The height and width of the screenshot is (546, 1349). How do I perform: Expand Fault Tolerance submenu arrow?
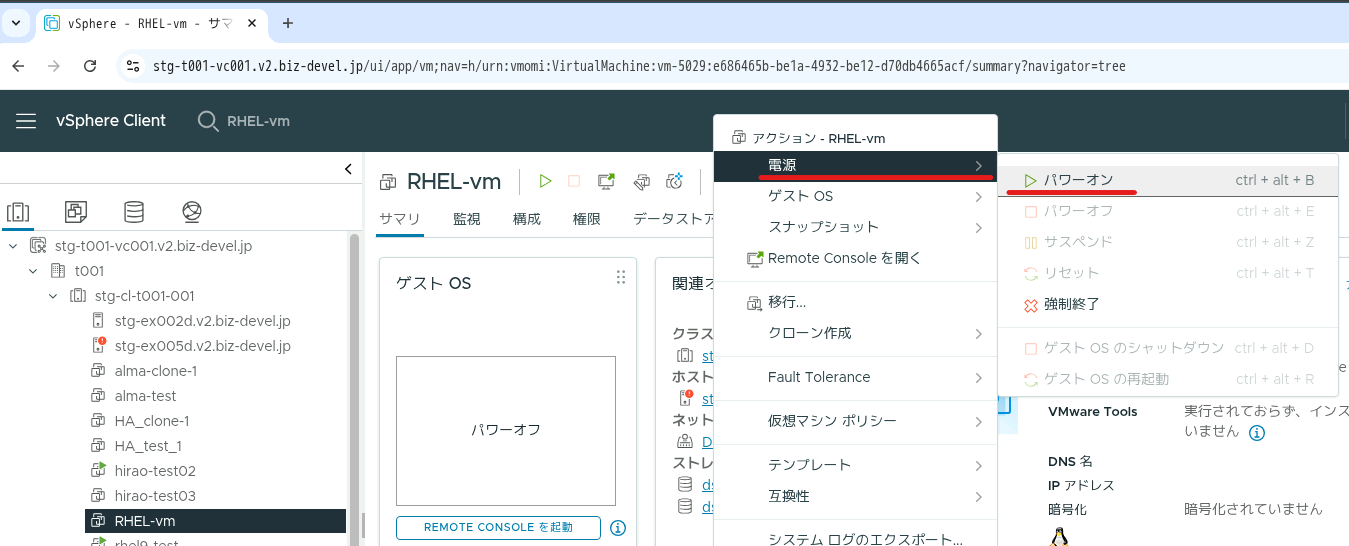pos(979,377)
